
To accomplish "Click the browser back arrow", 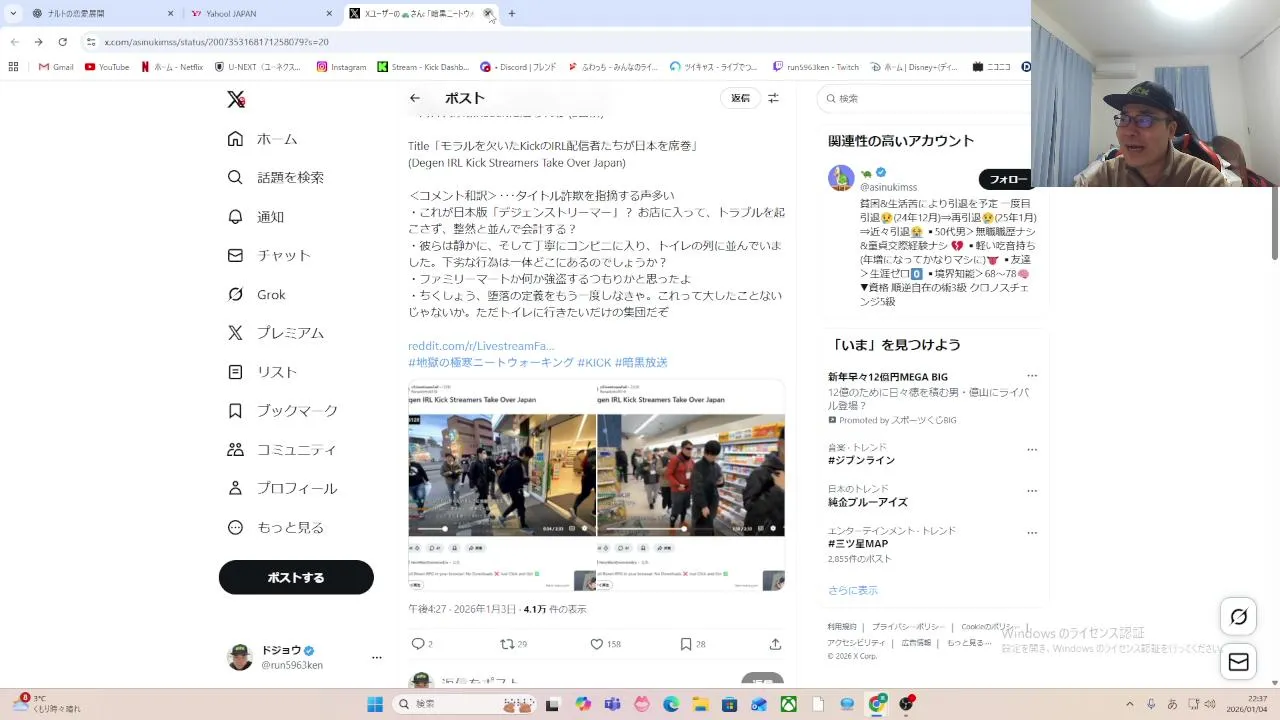I will click(x=14, y=42).
